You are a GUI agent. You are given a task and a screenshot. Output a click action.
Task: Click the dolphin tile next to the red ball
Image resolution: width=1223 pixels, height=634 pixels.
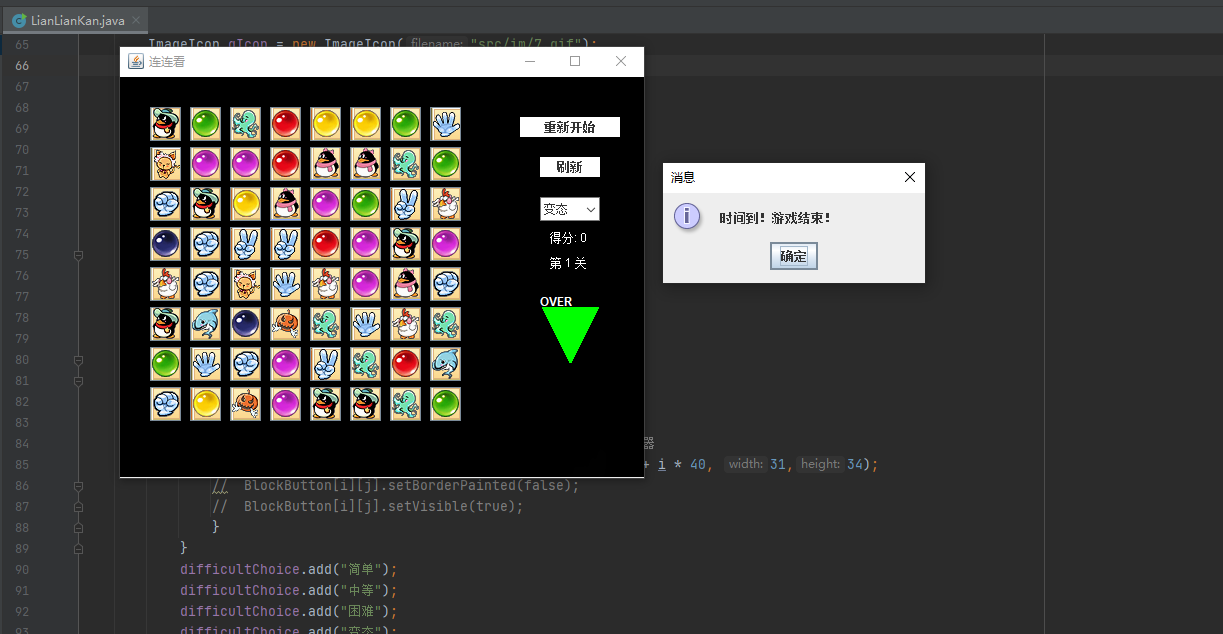[445, 364]
